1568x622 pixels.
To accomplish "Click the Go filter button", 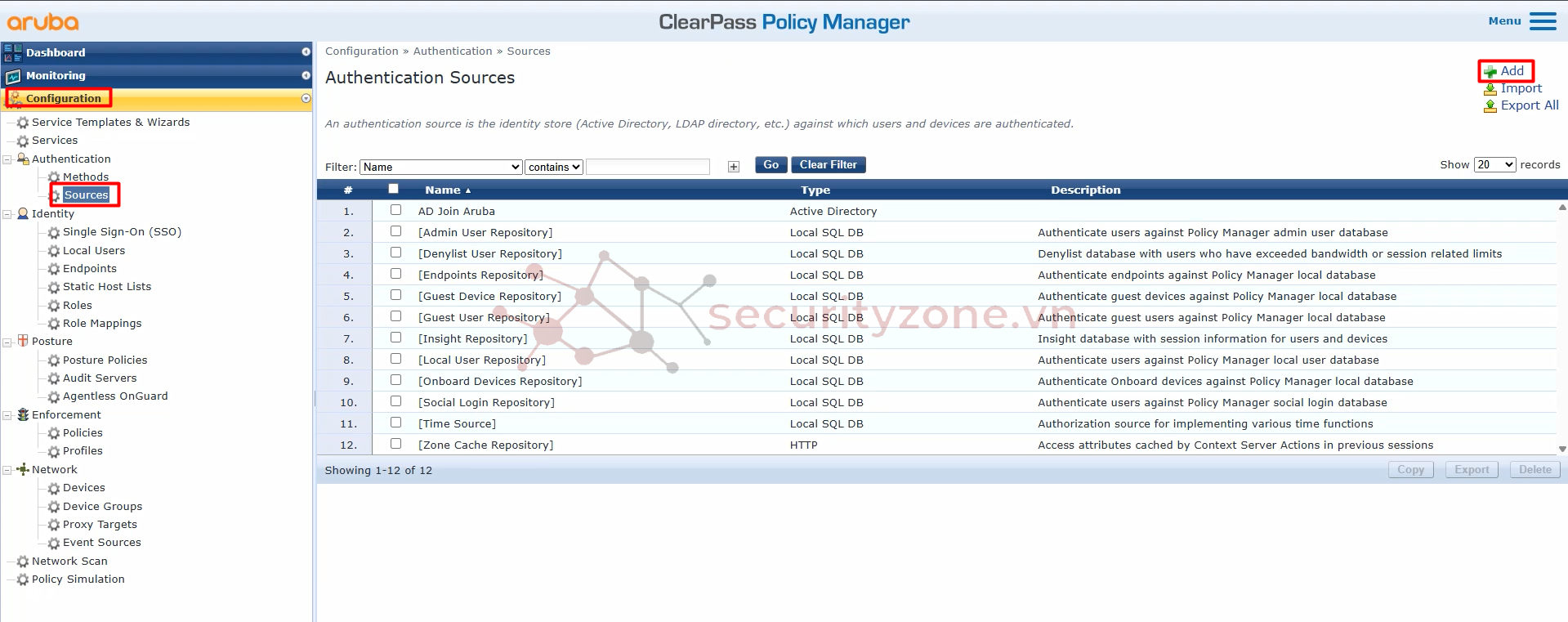I will [x=771, y=164].
